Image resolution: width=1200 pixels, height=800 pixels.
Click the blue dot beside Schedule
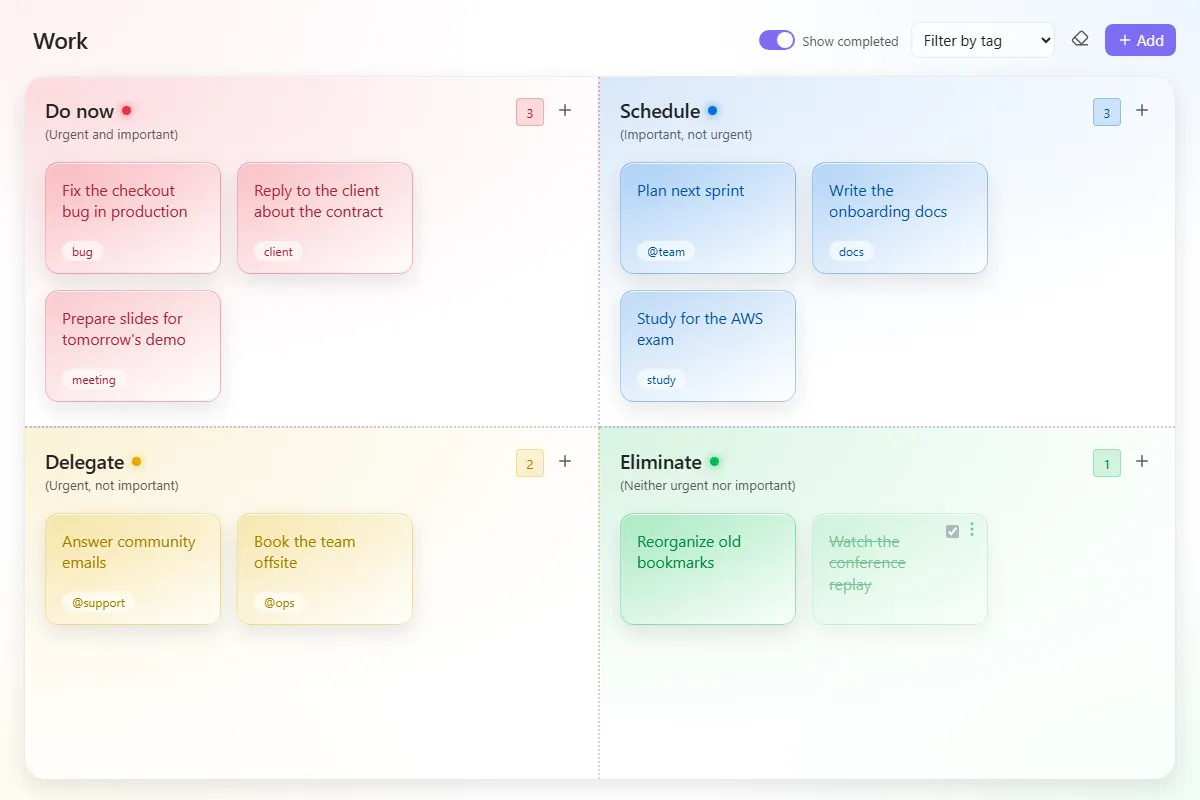[712, 110]
